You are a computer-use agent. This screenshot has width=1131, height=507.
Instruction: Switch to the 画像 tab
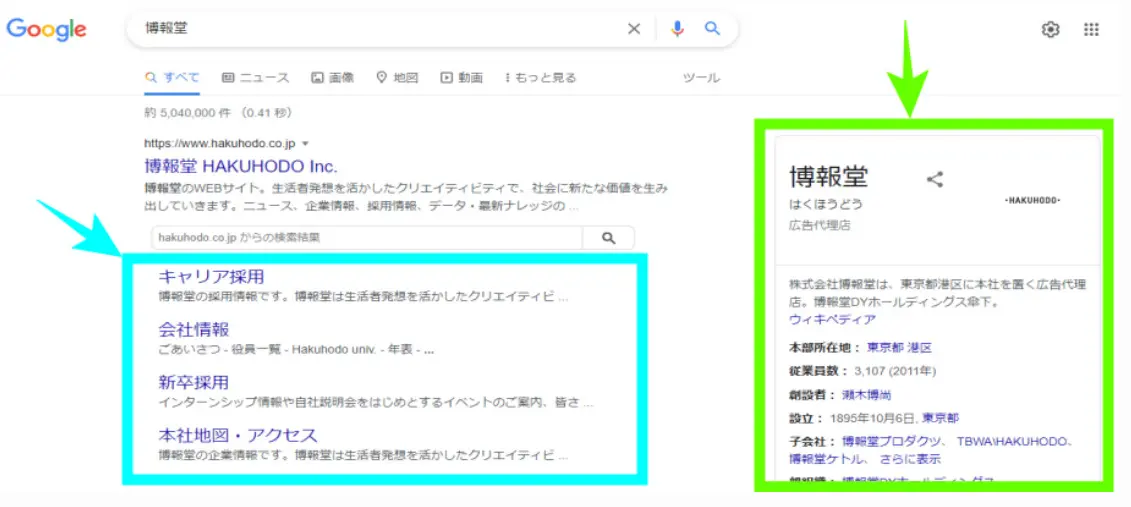[x=332, y=78]
